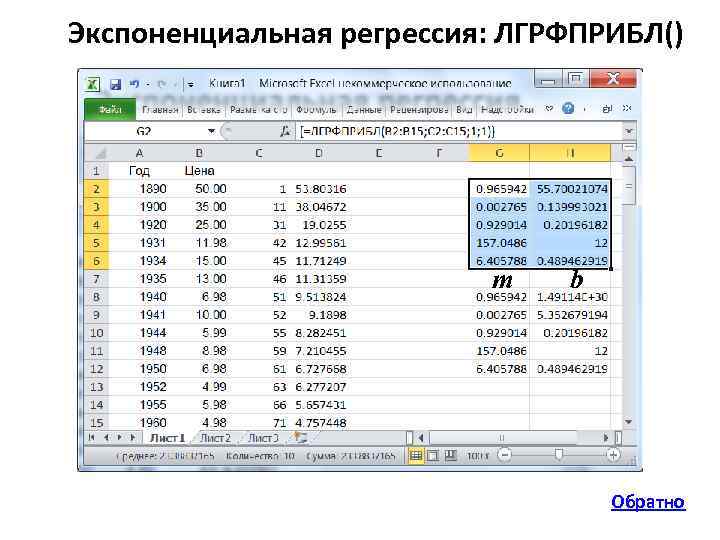Select column A header

pyautogui.click(x=140, y=153)
